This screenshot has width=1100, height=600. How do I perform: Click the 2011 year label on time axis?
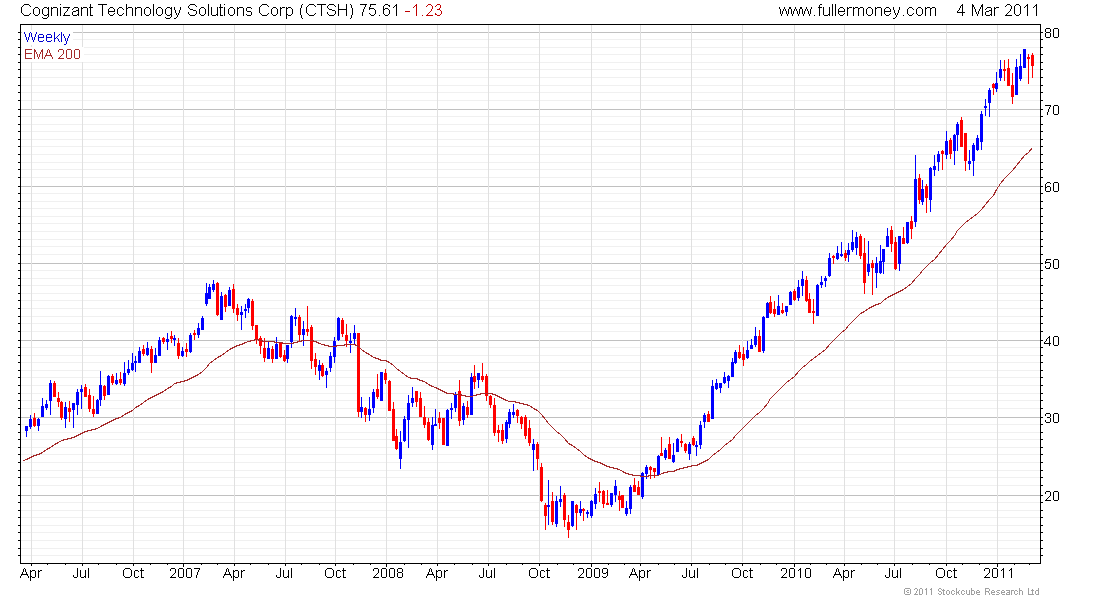(998, 573)
